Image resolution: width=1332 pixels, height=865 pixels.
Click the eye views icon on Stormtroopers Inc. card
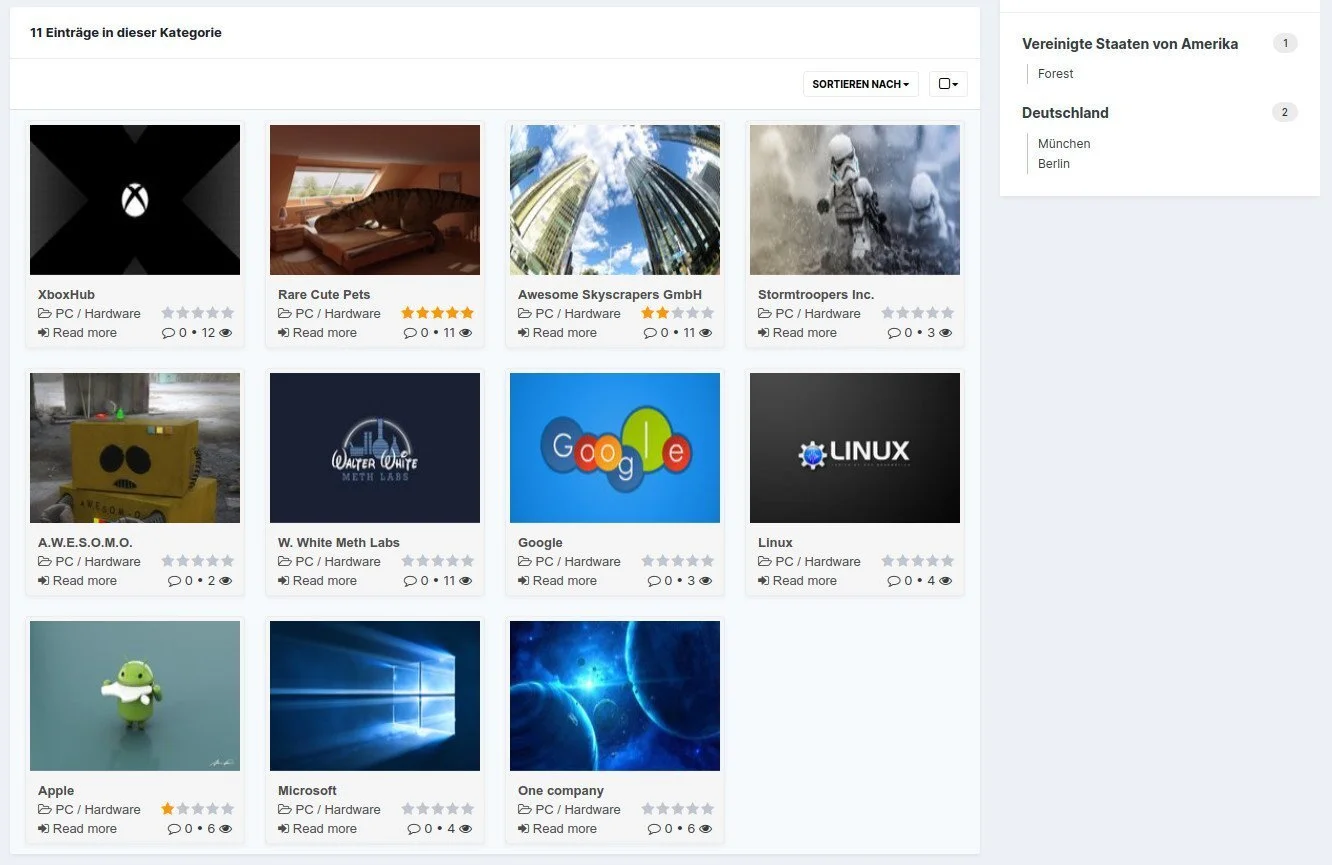[x=946, y=333]
